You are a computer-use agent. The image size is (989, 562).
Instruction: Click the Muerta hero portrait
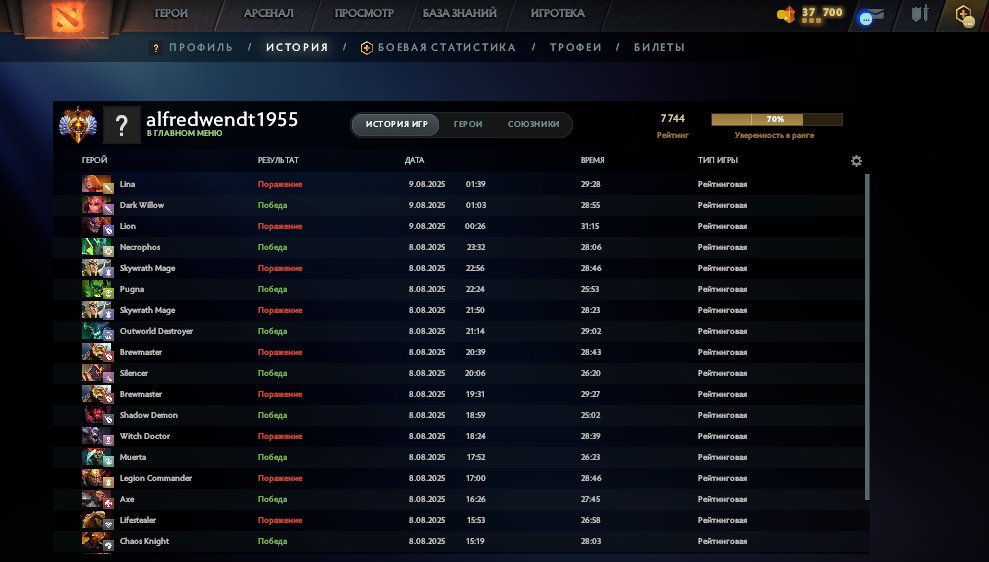(x=97, y=457)
